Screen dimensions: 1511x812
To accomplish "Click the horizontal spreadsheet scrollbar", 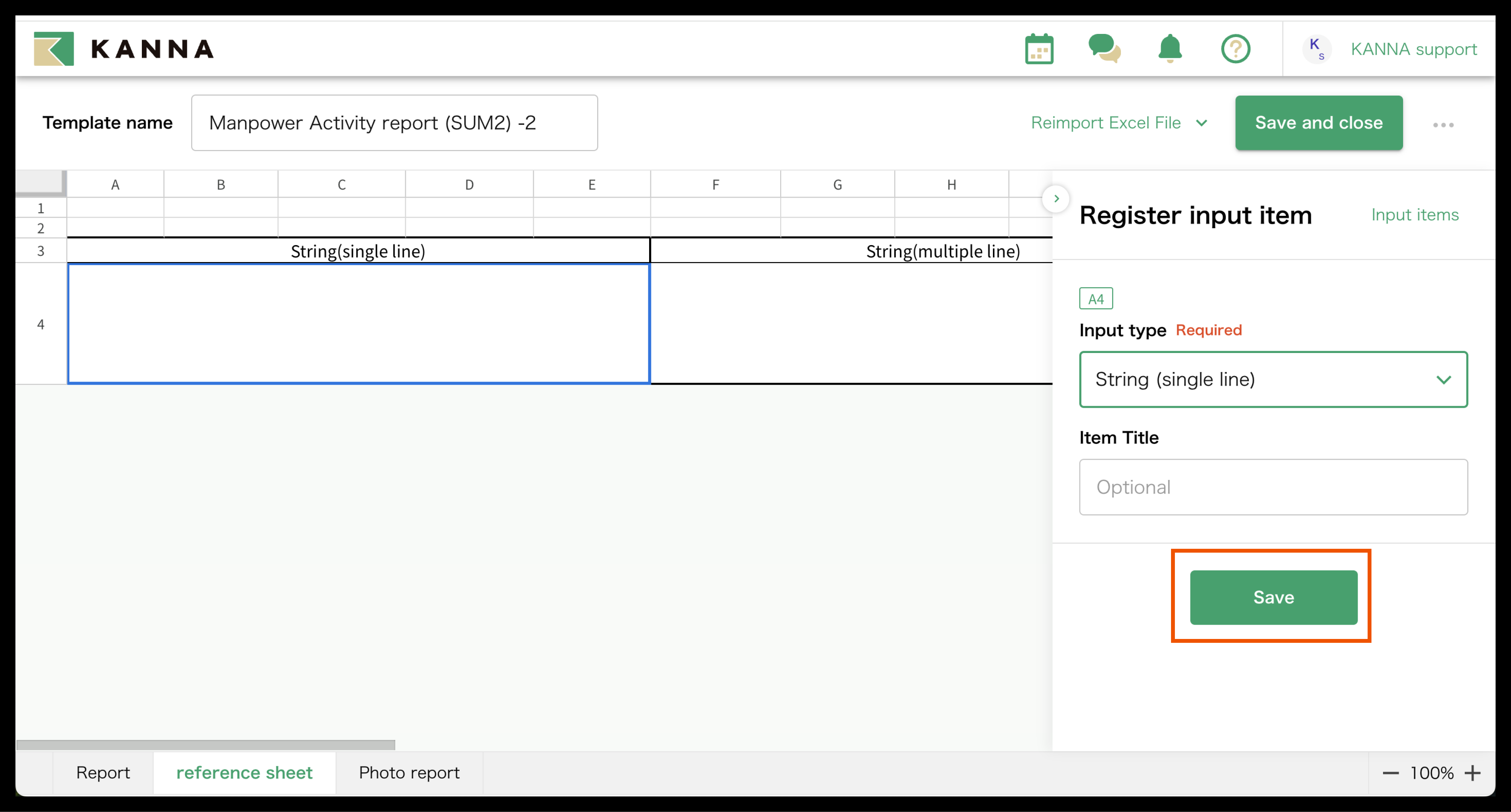I will pos(205,745).
